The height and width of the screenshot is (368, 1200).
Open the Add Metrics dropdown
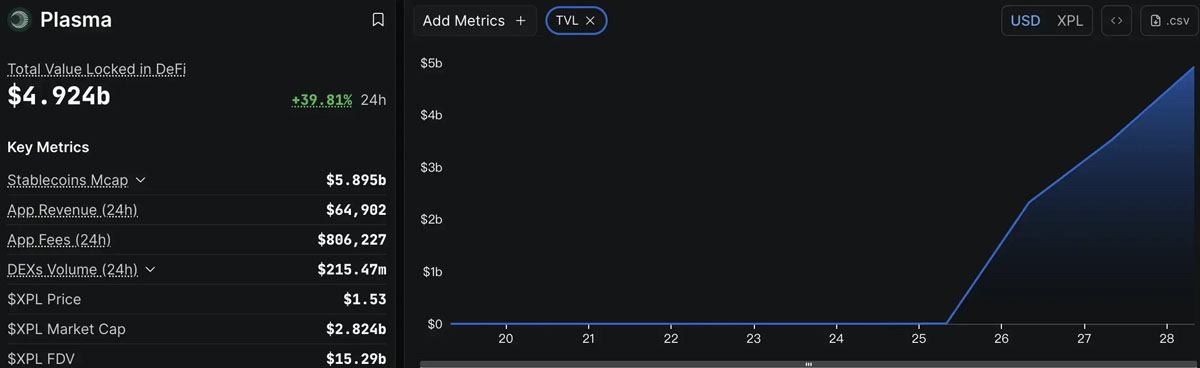click(475, 20)
